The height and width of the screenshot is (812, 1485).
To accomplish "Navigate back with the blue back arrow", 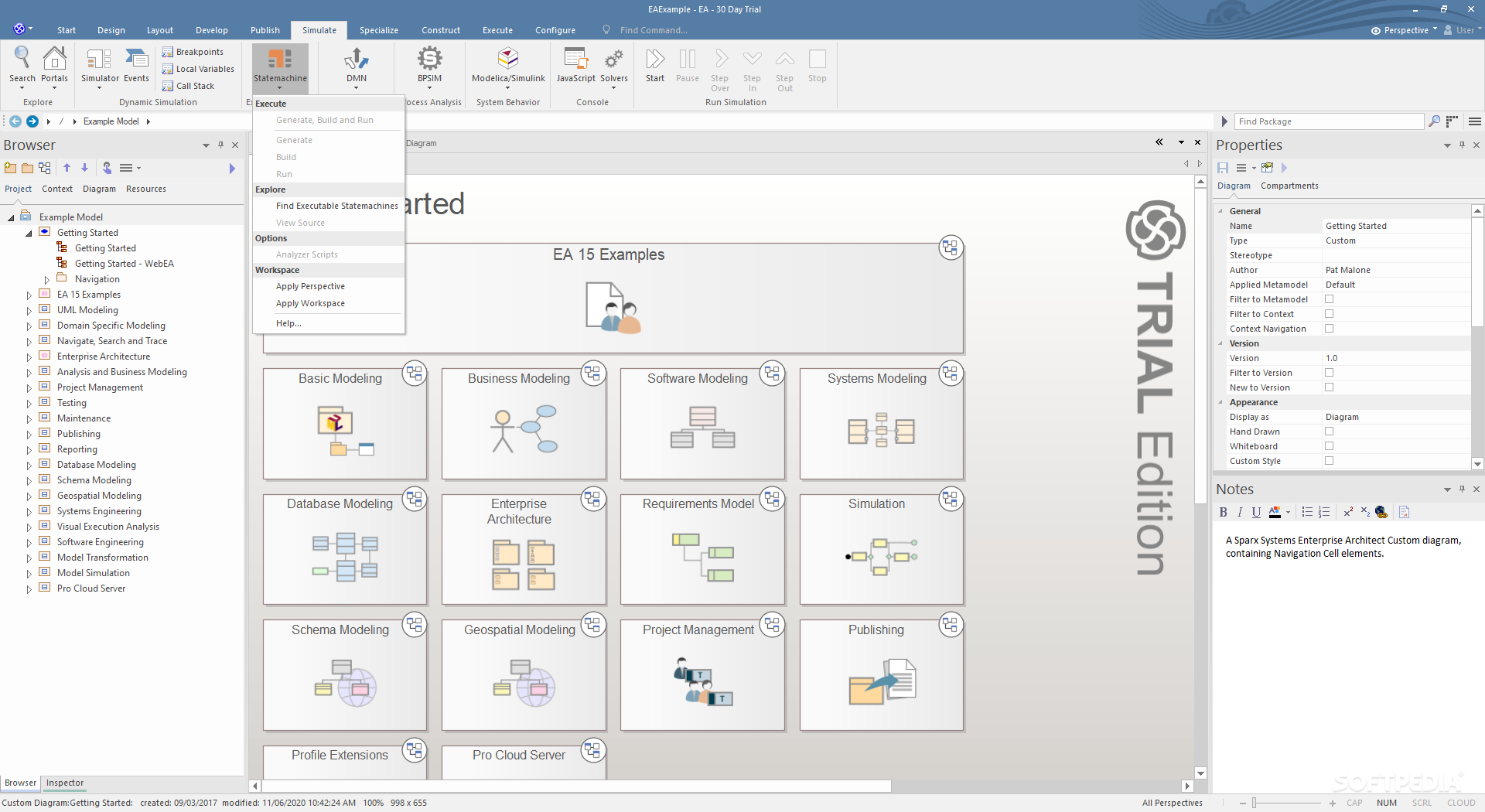I will point(15,121).
